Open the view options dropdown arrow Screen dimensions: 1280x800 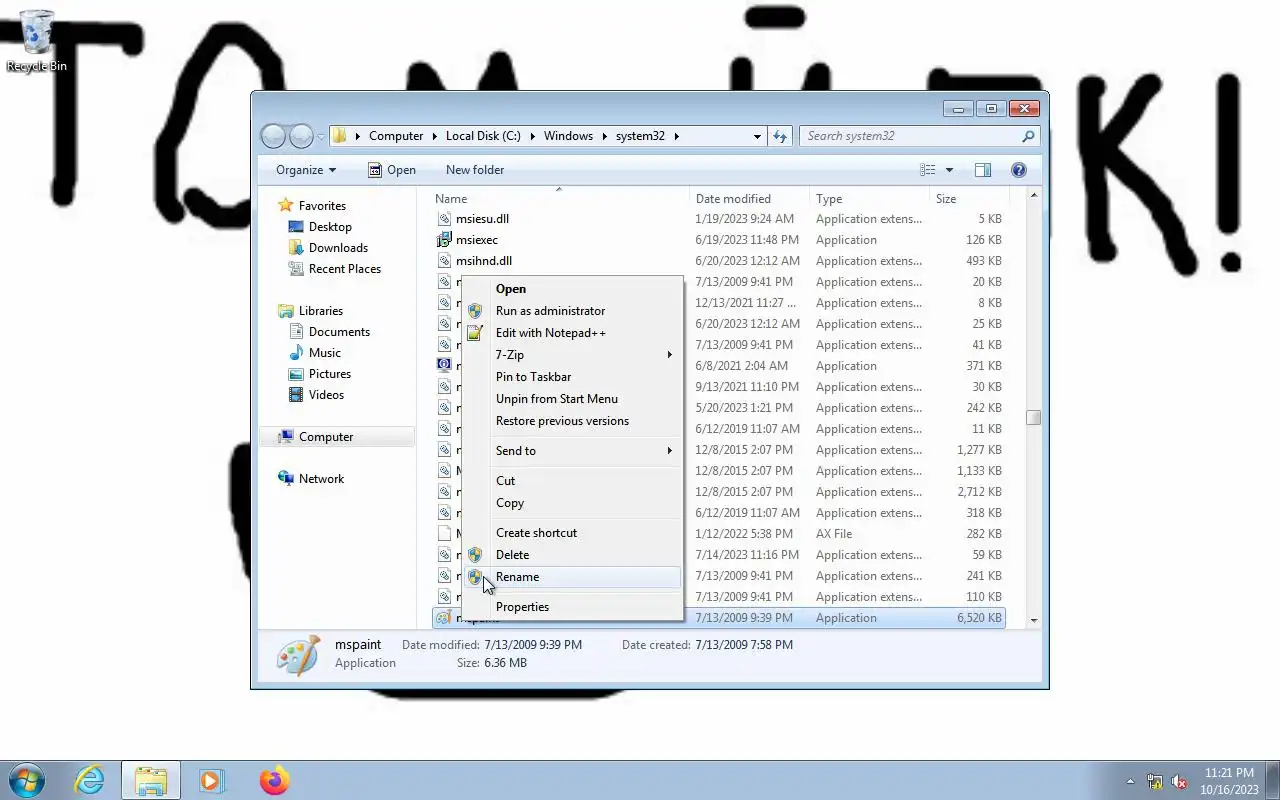tap(949, 170)
